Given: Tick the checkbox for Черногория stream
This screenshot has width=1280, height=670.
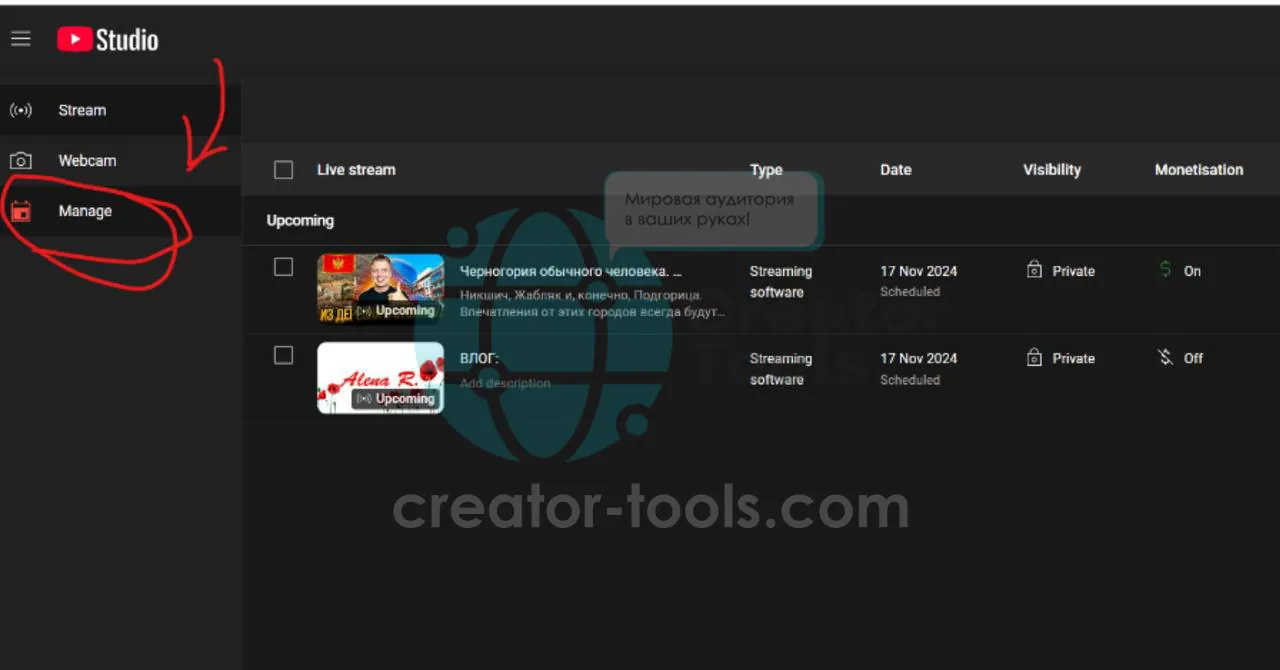Looking at the screenshot, I should pos(284,267).
